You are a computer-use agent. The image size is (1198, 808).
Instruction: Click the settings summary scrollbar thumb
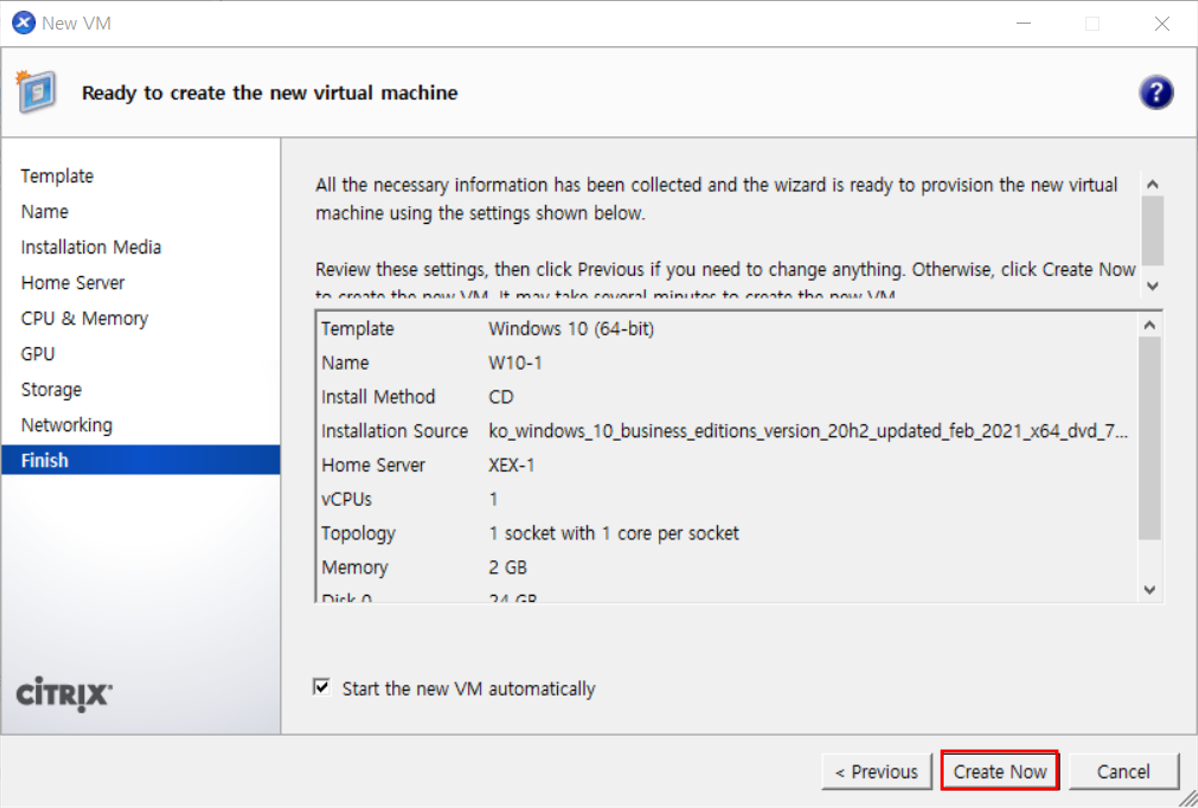coord(1149,438)
